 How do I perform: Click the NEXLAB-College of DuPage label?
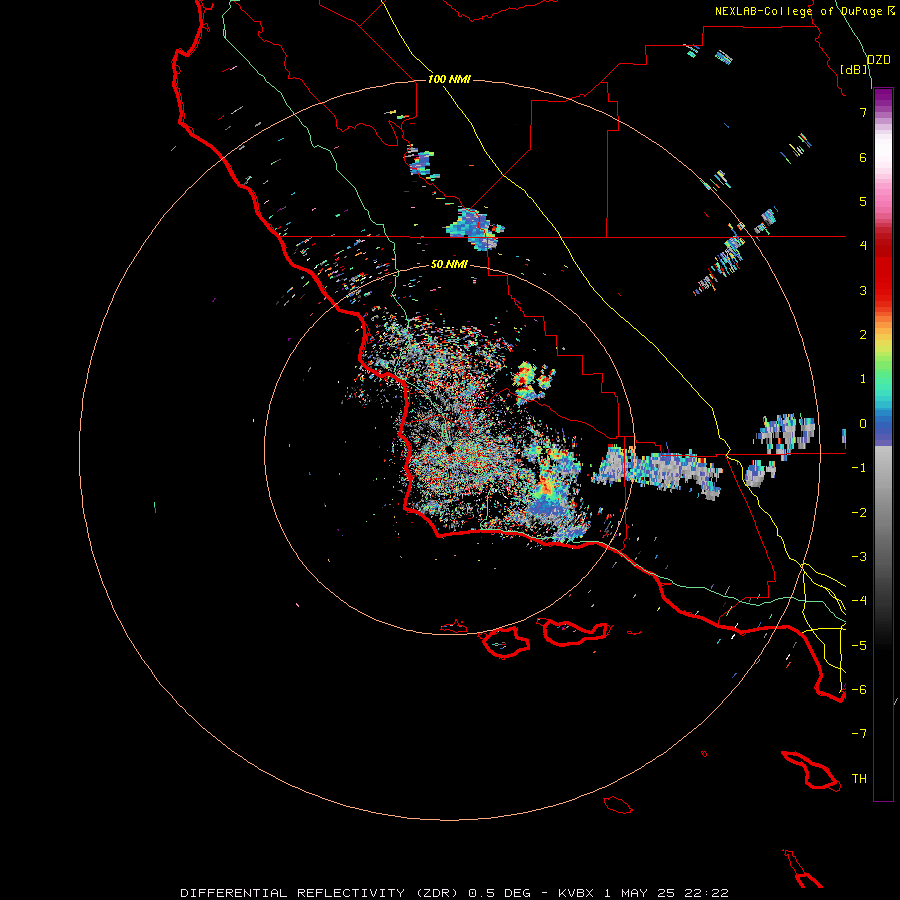(x=798, y=11)
